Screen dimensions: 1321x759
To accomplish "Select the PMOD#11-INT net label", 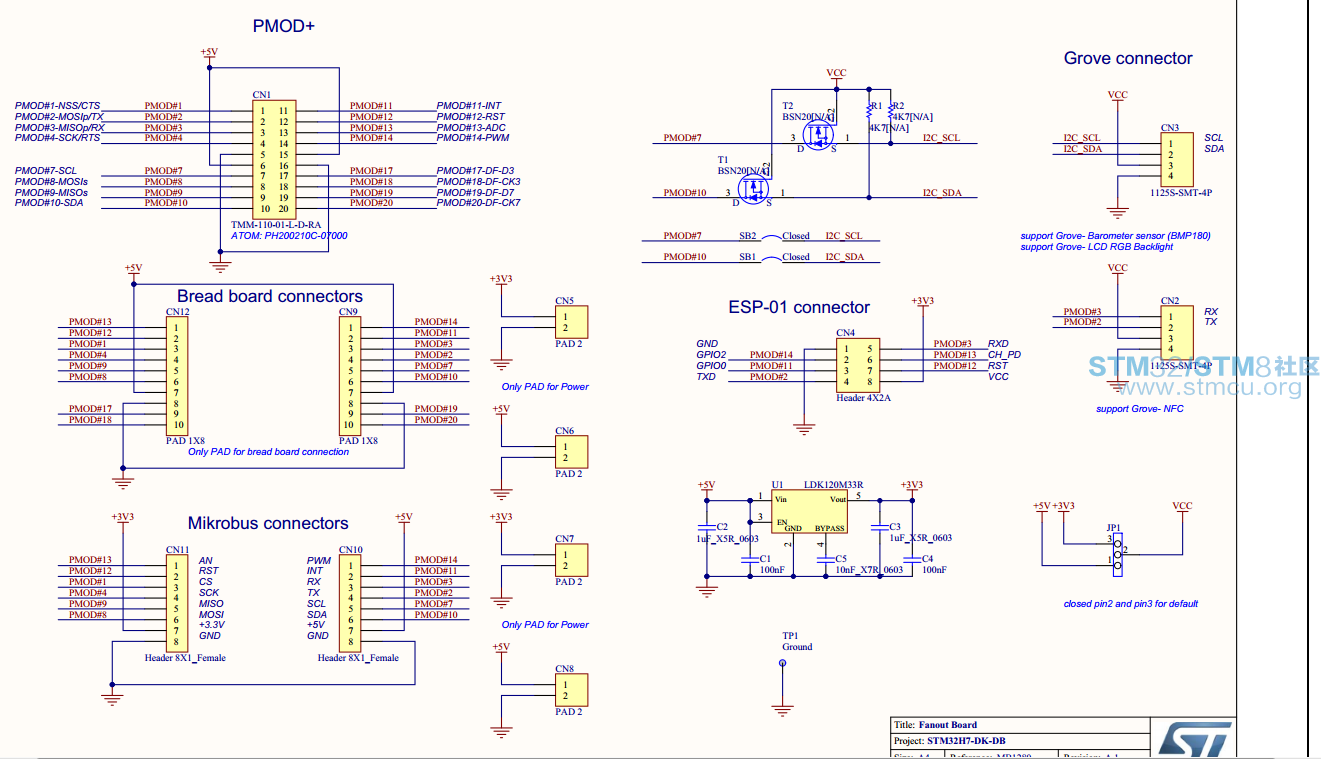I will 469,106.
